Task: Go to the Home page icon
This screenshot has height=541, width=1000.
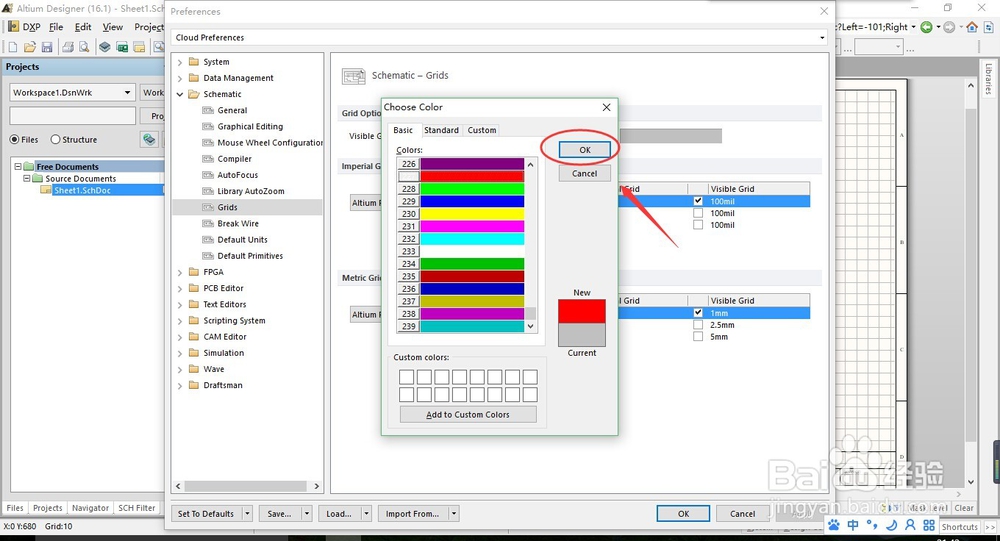Action: coord(972,27)
